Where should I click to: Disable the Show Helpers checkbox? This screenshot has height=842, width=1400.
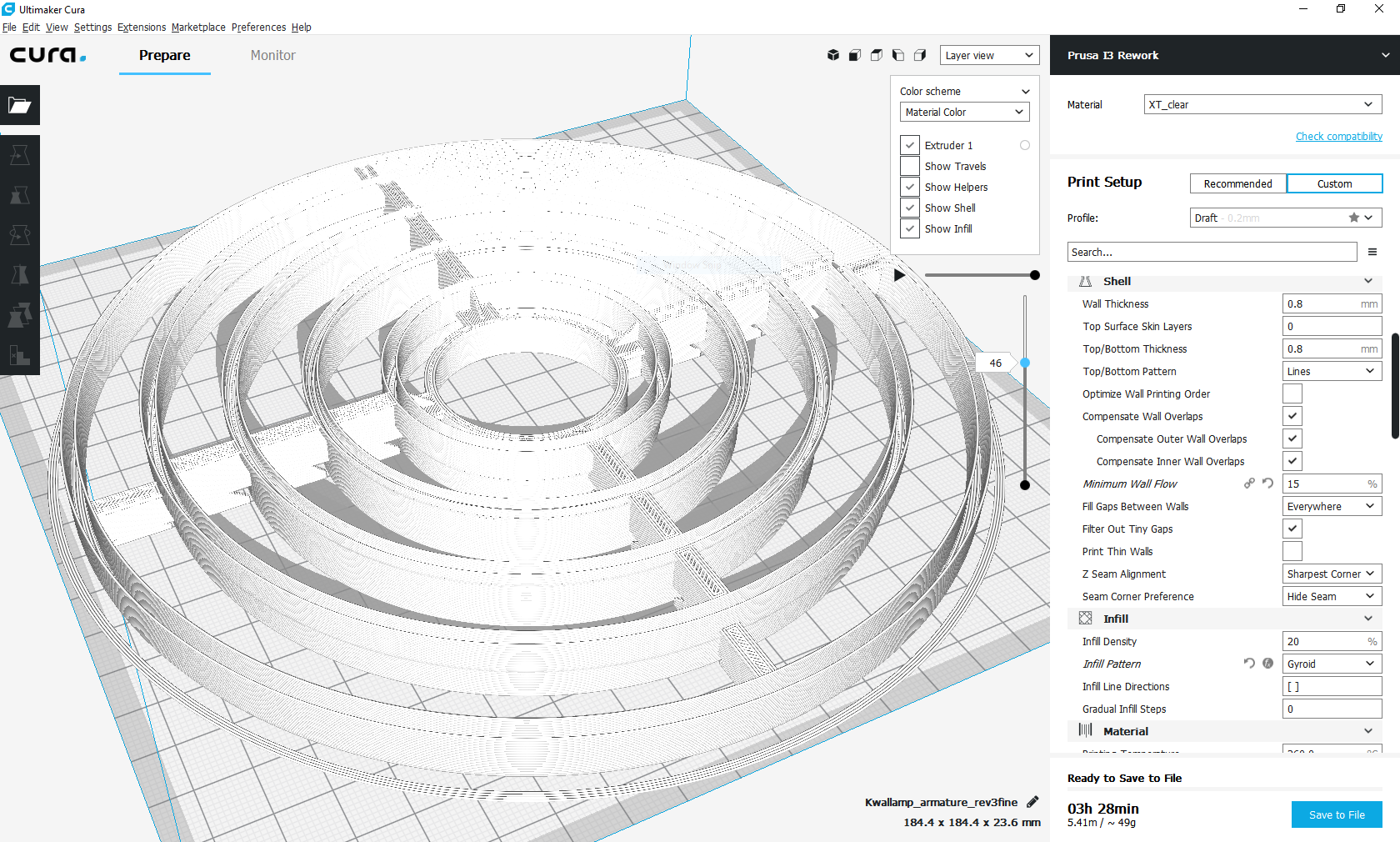tap(910, 187)
